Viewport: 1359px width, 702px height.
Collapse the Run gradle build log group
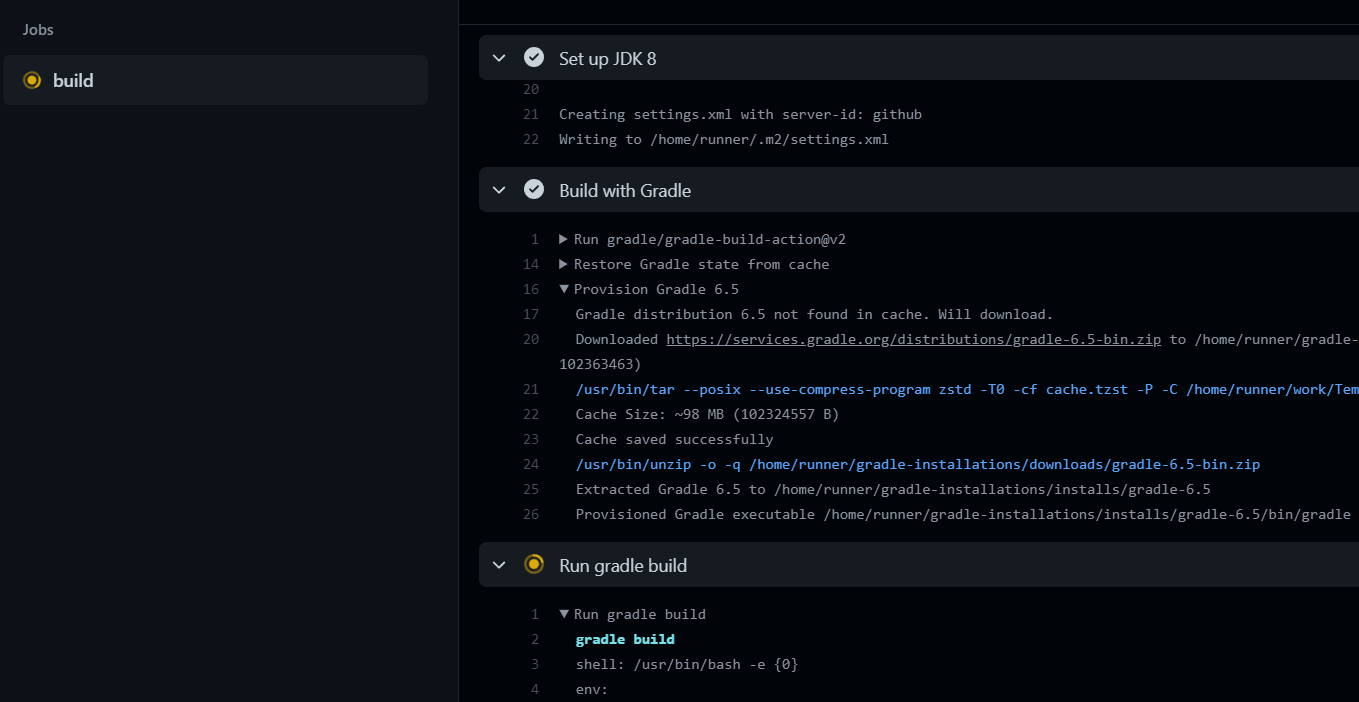pyautogui.click(x=564, y=613)
